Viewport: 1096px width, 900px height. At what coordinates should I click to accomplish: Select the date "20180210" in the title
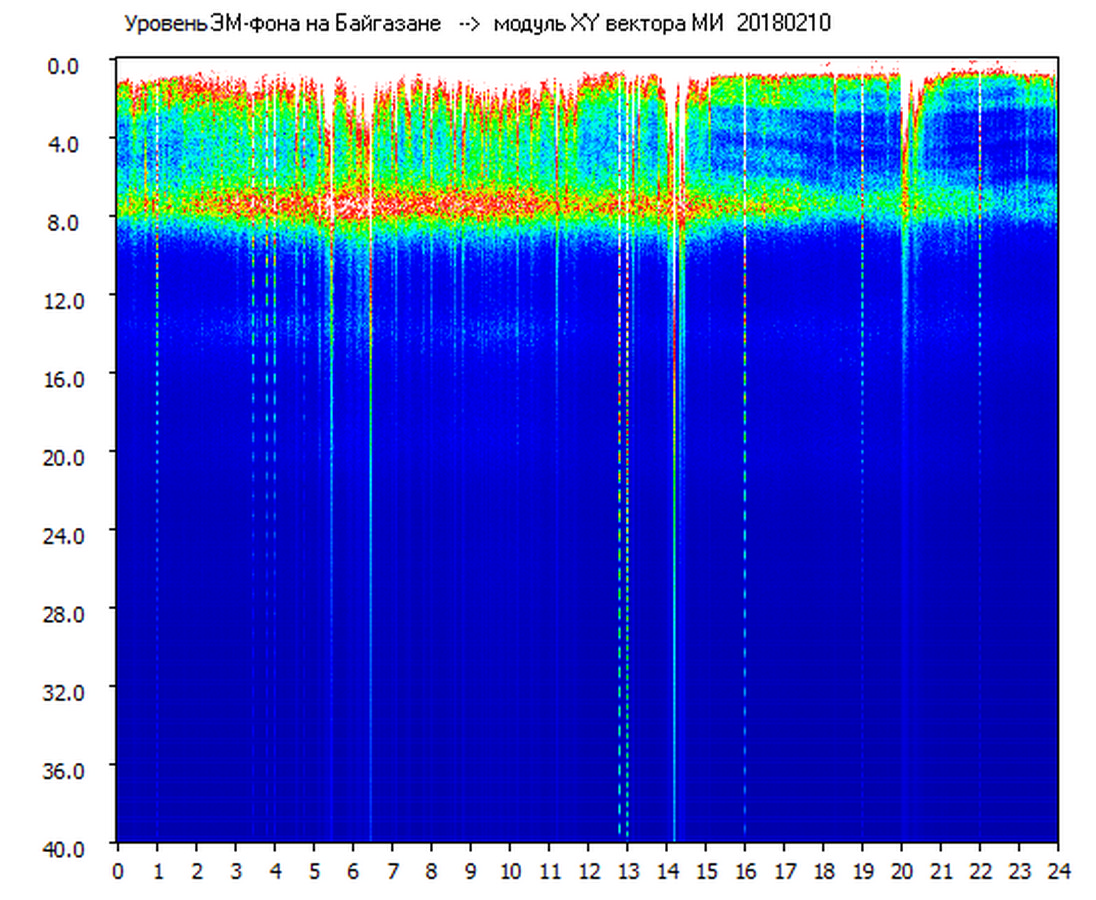pos(784,24)
